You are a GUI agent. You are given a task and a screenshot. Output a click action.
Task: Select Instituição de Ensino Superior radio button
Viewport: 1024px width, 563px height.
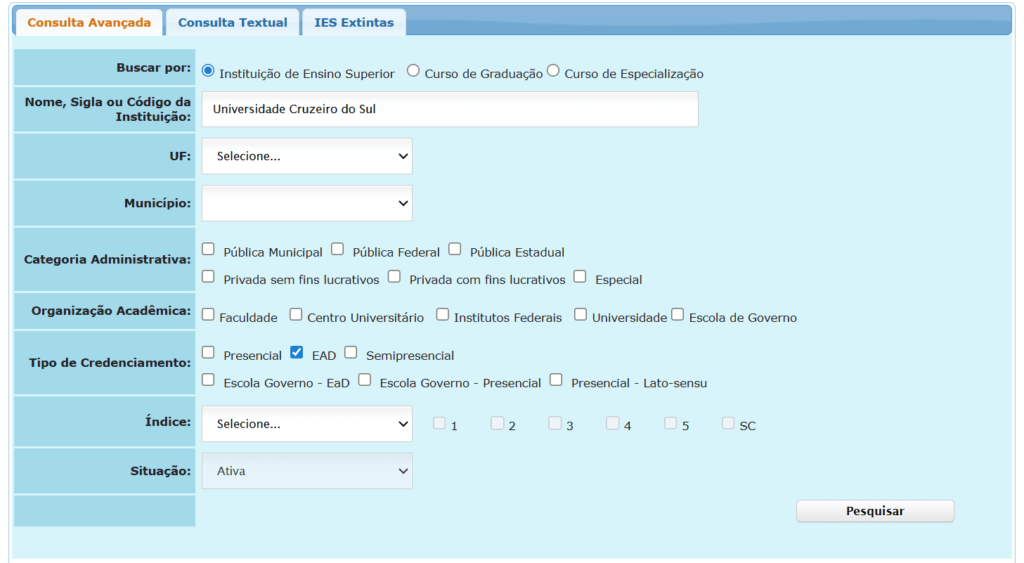(208, 71)
